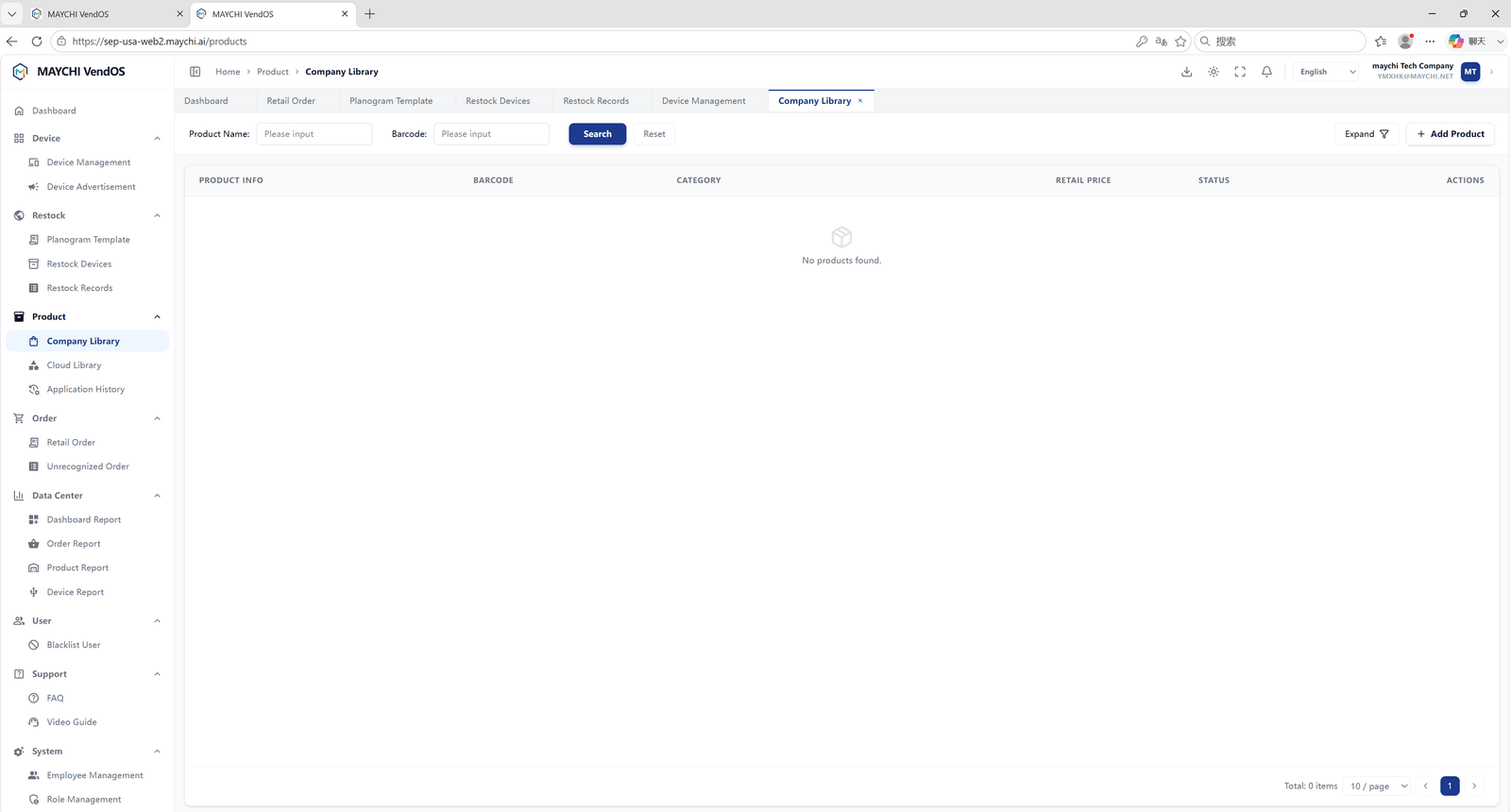This screenshot has height=812, width=1511.
Task: Click Product in the breadcrumb
Action: click(x=273, y=72)
